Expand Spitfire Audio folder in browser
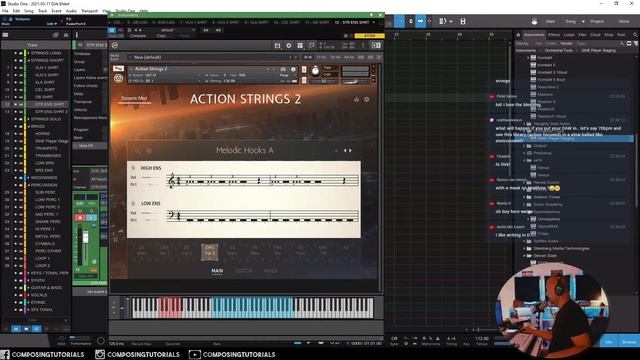This screenshot has width=640, height=360. point(525,241)
